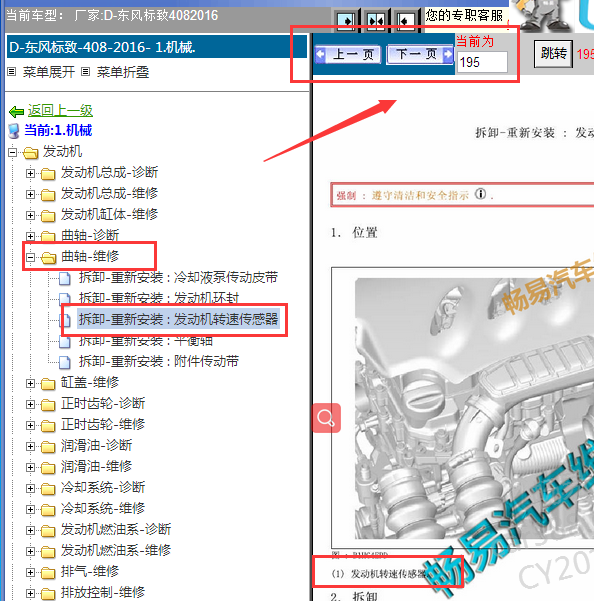
Task: Click the 当前:1.机械 label
Action: click(58, 130)
